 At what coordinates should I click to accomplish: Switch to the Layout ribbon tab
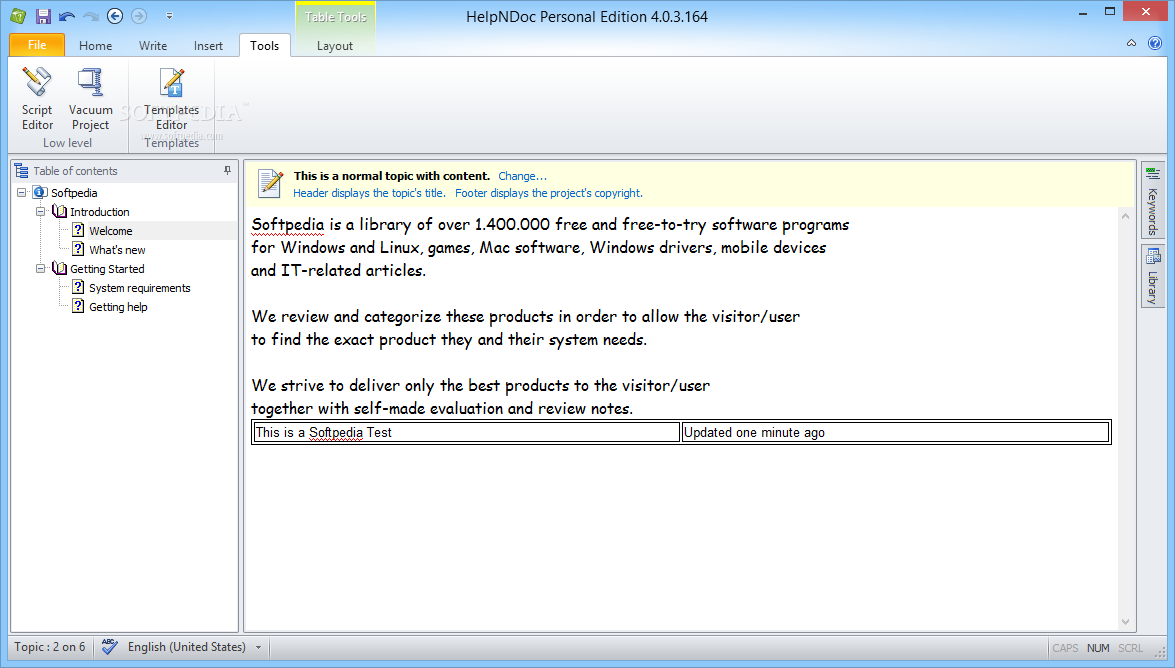pyautogui.click(x=335, y=46)
